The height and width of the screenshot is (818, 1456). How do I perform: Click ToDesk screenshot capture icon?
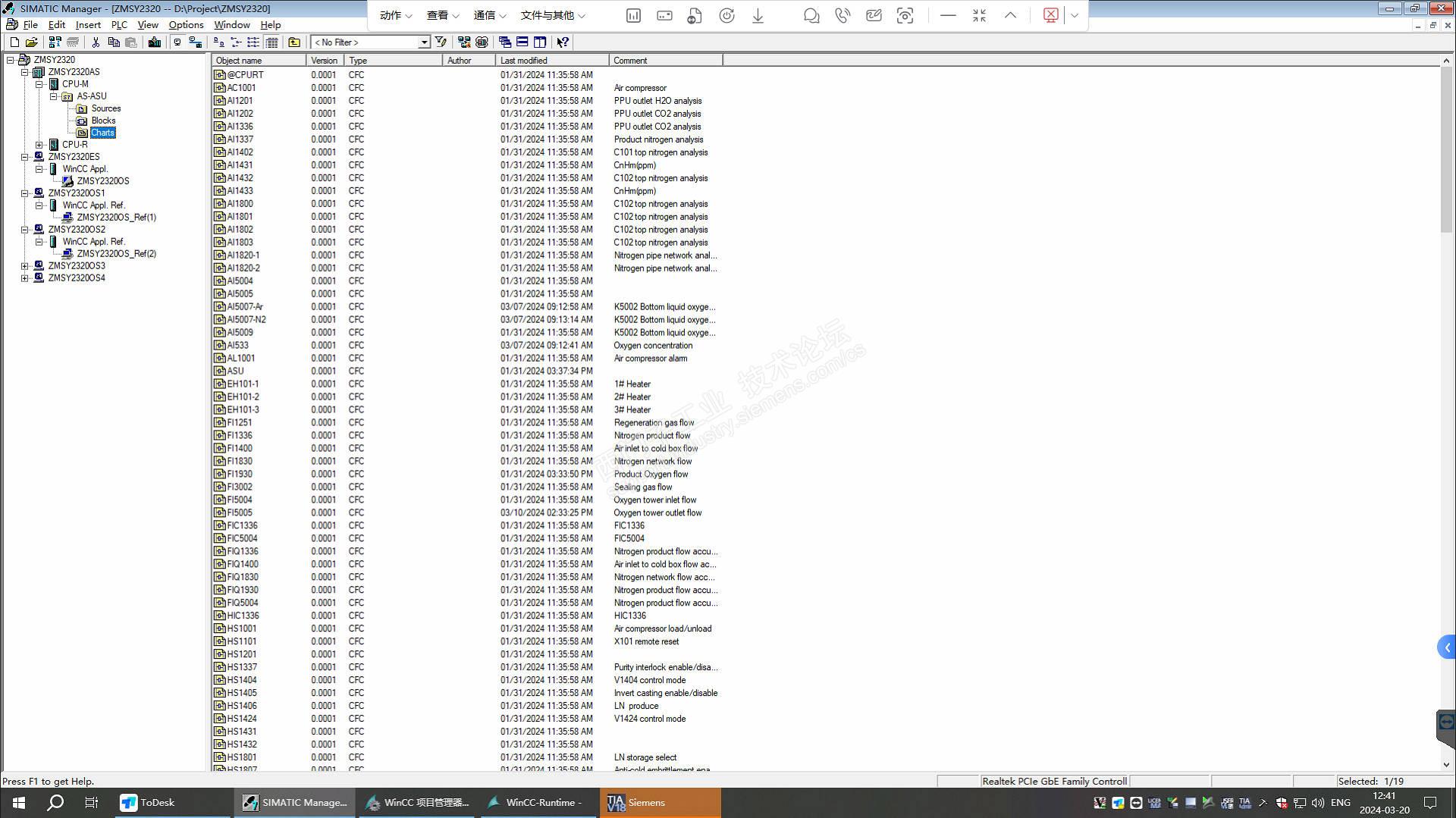click(x=905, y=16)
